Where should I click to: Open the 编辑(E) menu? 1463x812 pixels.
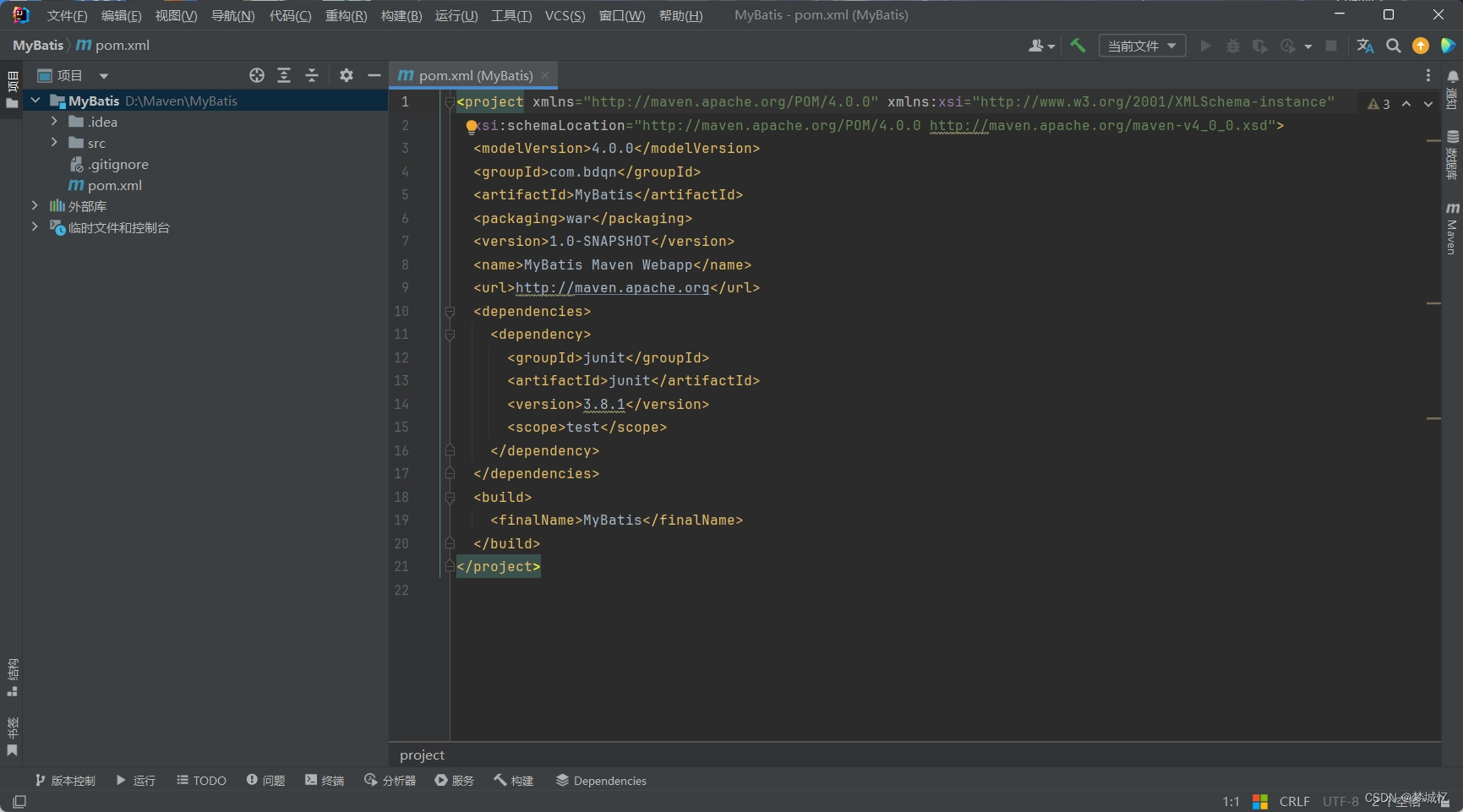pyautogui.click(x=121, y=15)
